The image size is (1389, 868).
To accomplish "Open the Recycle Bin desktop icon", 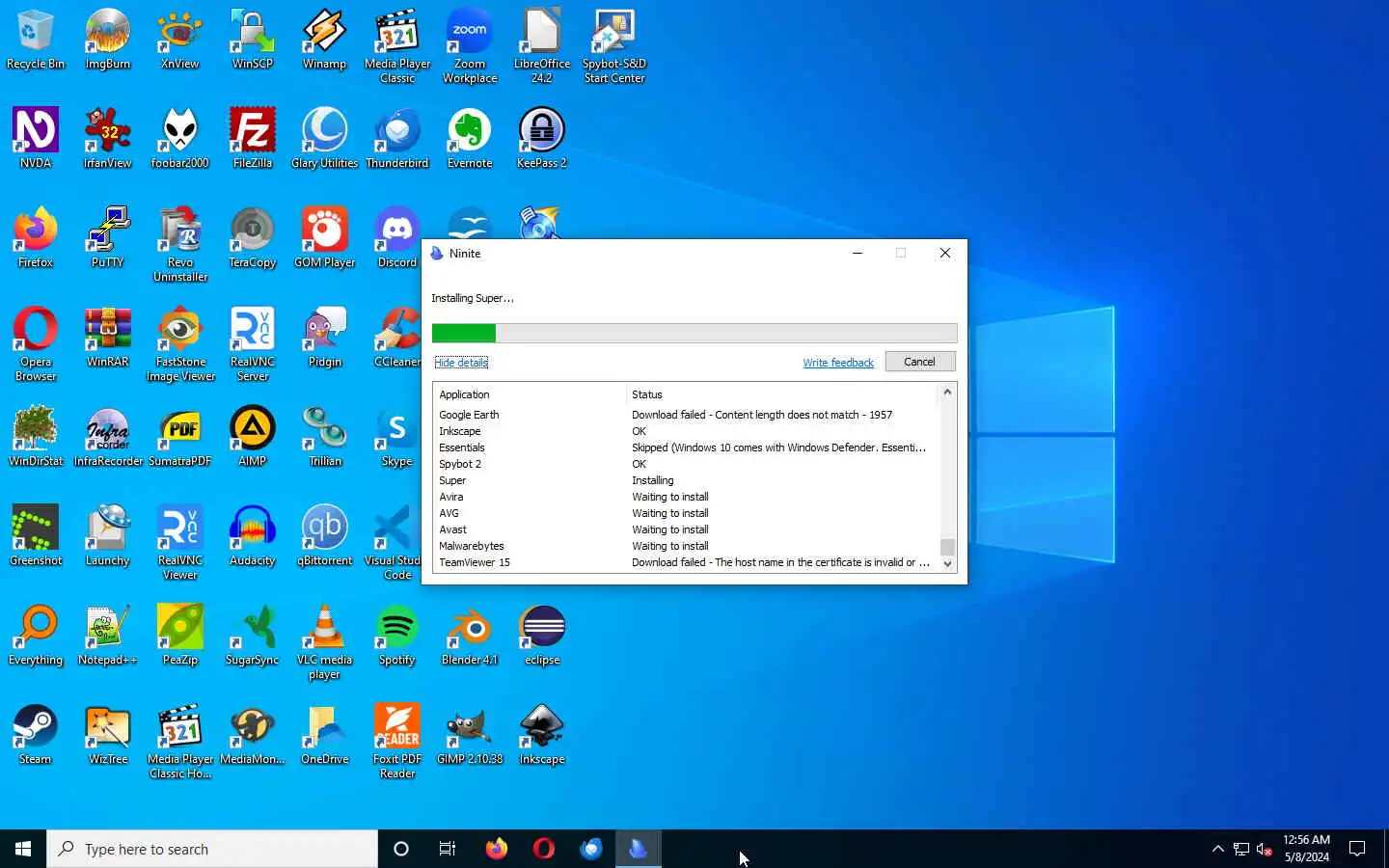I will [x=36, y=40].
